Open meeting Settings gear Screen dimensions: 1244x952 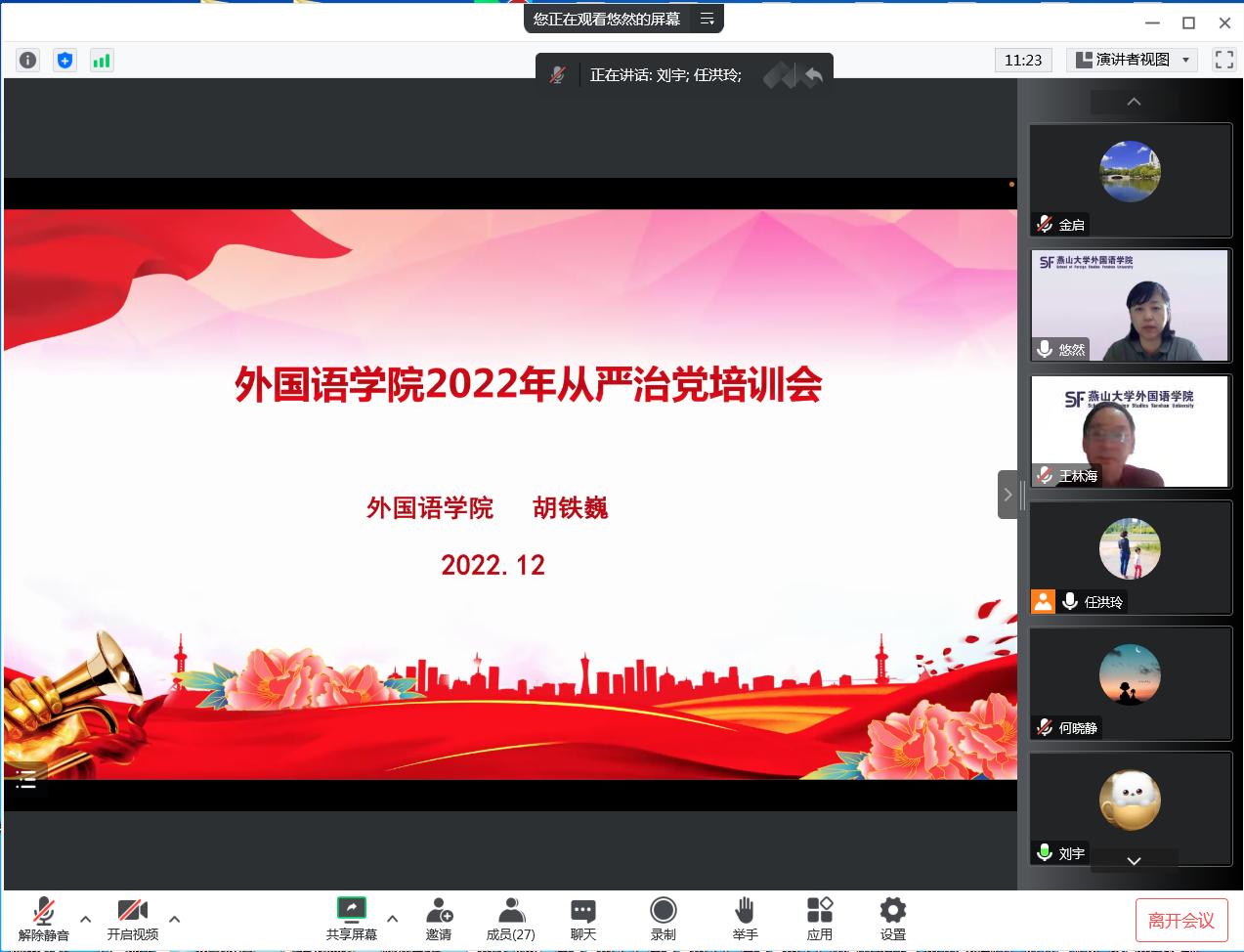[x=892, y=919]
